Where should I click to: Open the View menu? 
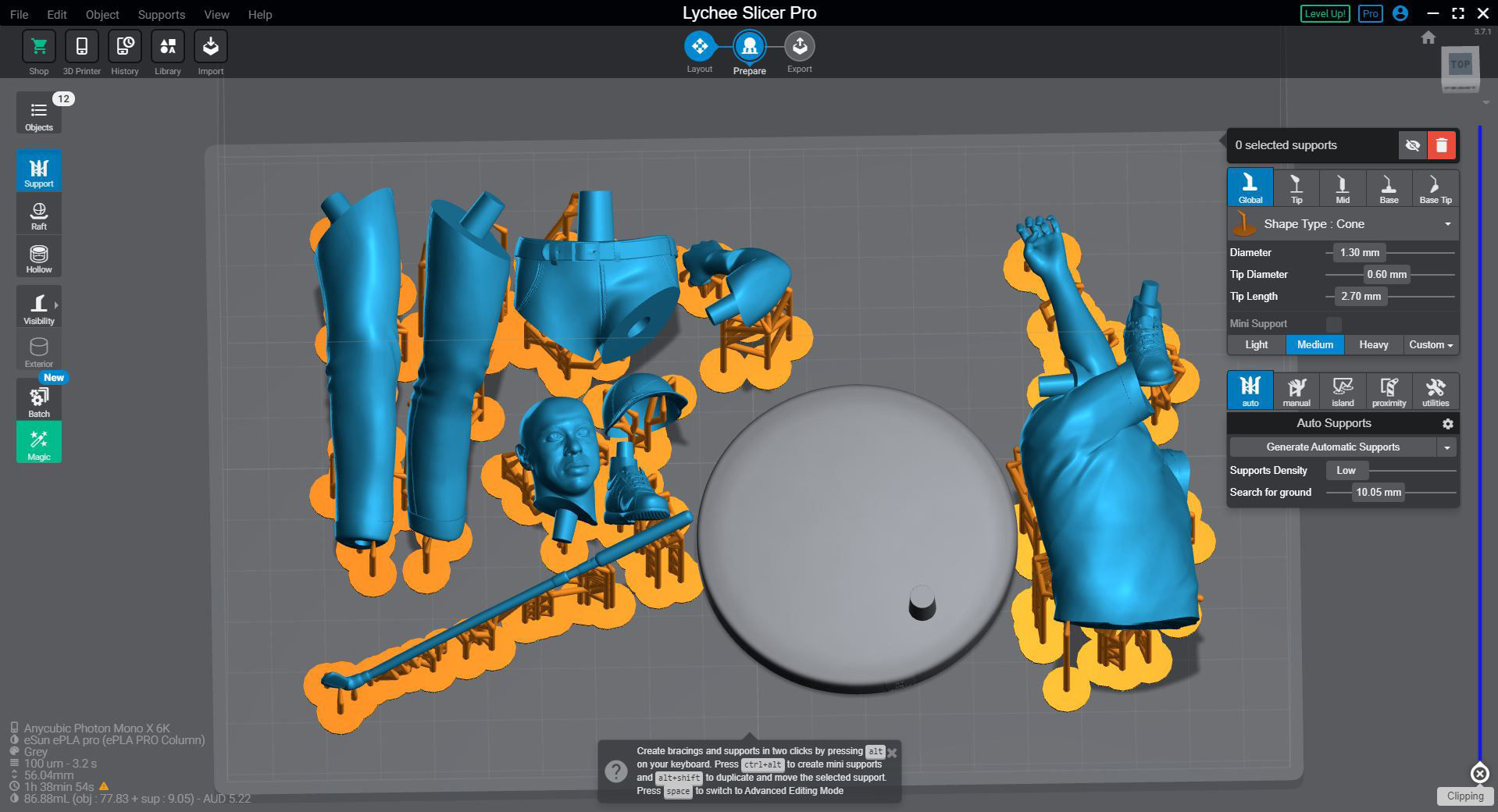click(x=216, y=14)
